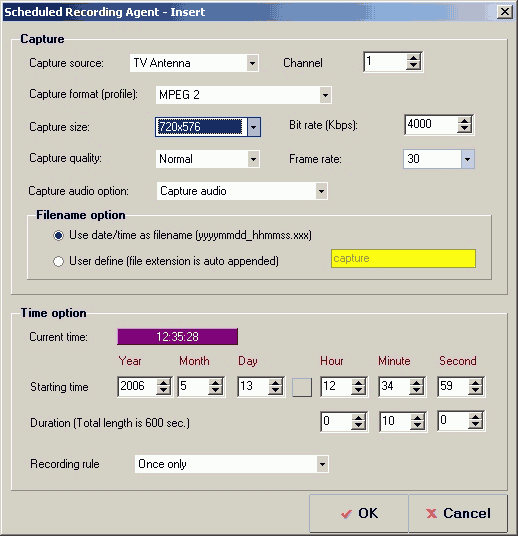This screenshot has height=536, width=518.
Task: Increase the Duration minutes spinner
Action: [417, 417]
